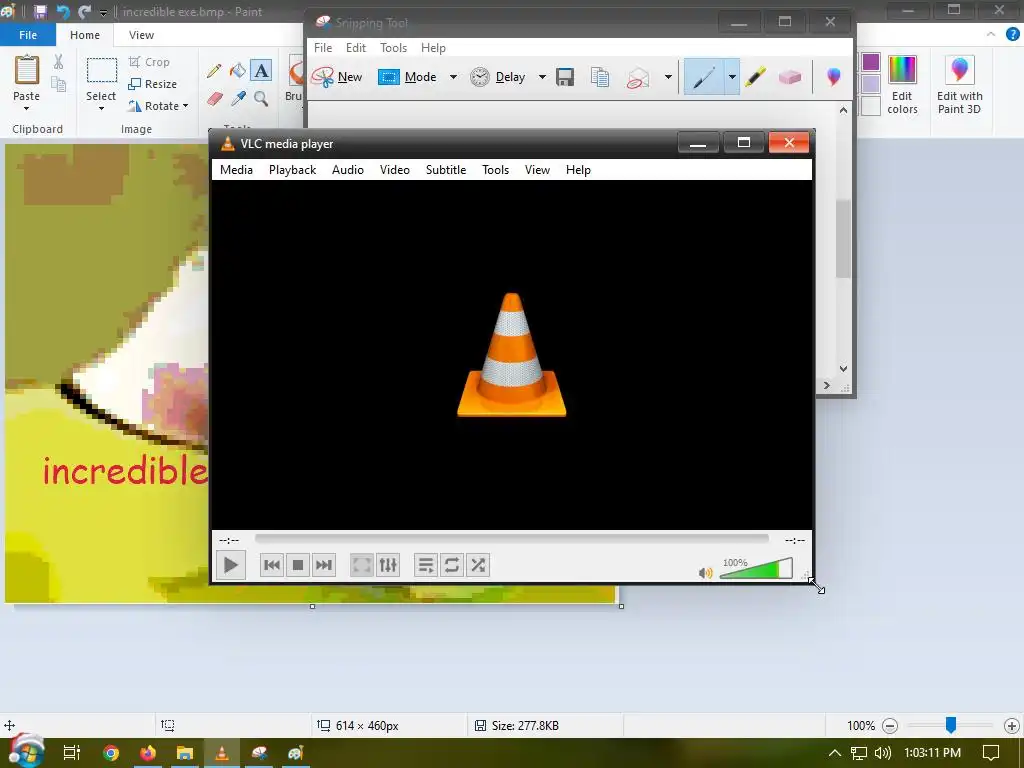Open Paint Help question mark icon
Viewport: 1024px width, 768px height.
click(x=1012, y=35)
